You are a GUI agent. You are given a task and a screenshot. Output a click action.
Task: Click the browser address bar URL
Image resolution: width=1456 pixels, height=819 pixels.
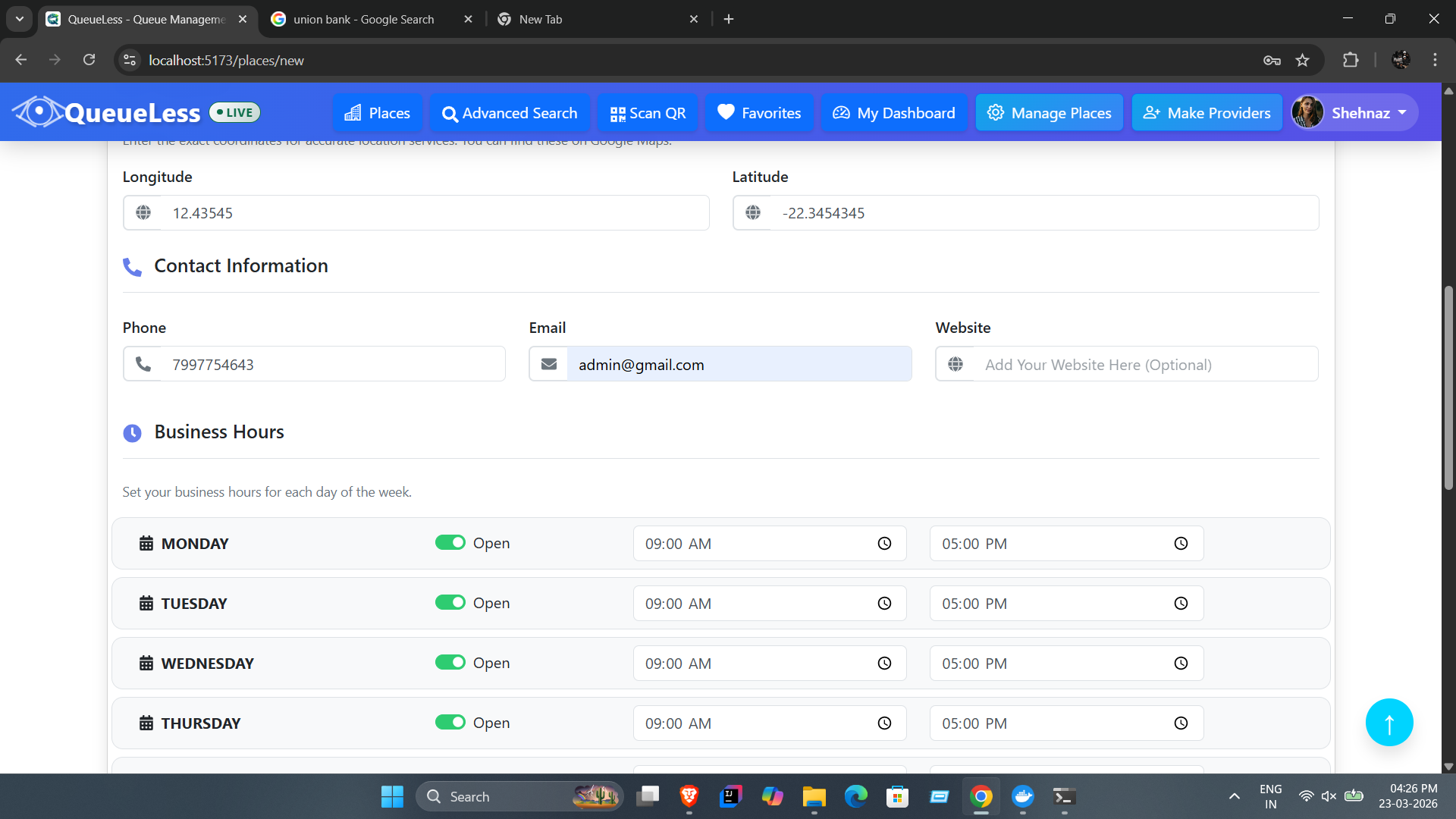click(x=227, y=60)
